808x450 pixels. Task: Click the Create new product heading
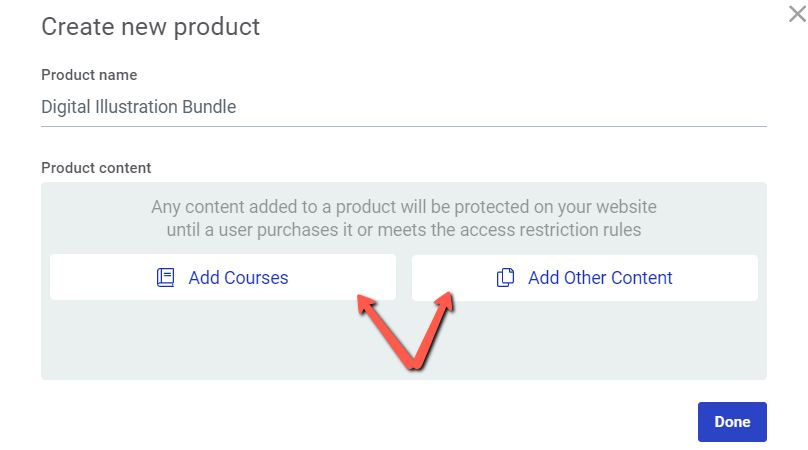click(x=150, y=27)
